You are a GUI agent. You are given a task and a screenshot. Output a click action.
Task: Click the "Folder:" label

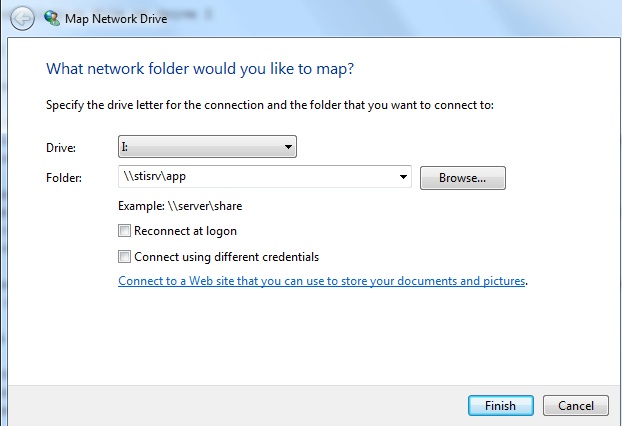[x=65, y=178]
